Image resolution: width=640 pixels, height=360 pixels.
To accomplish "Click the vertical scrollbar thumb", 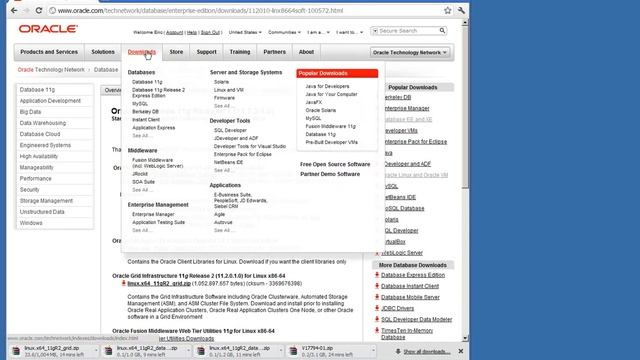I will pos(465,107).
